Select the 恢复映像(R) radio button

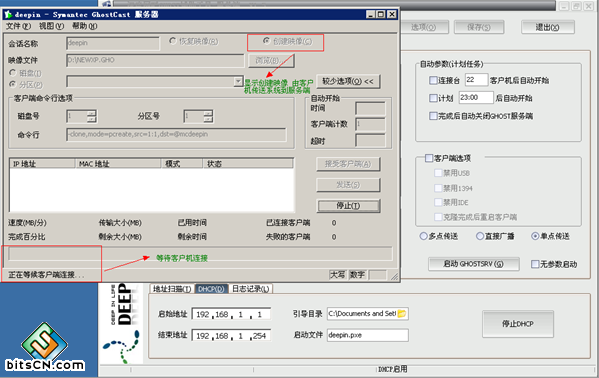click(x=173, y=41)
